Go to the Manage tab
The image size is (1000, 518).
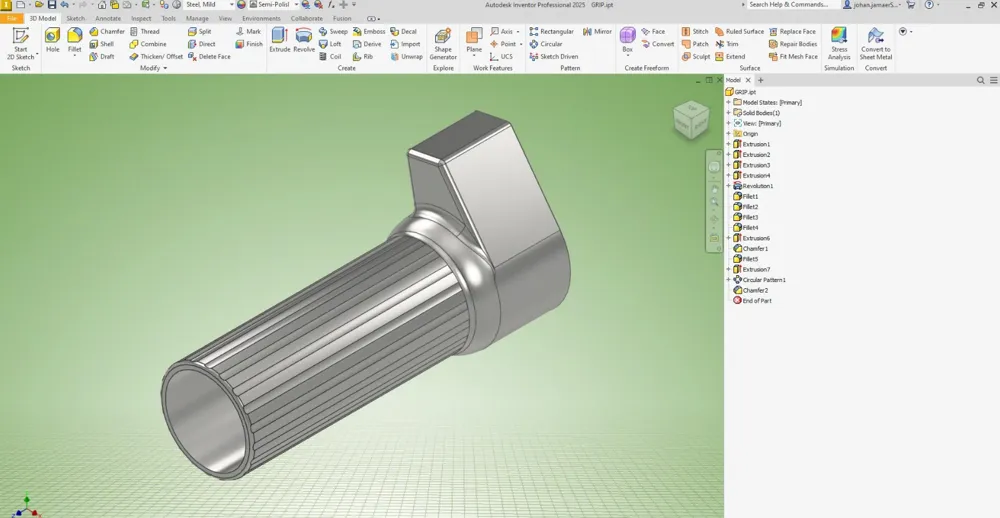(x=197, y=18)
